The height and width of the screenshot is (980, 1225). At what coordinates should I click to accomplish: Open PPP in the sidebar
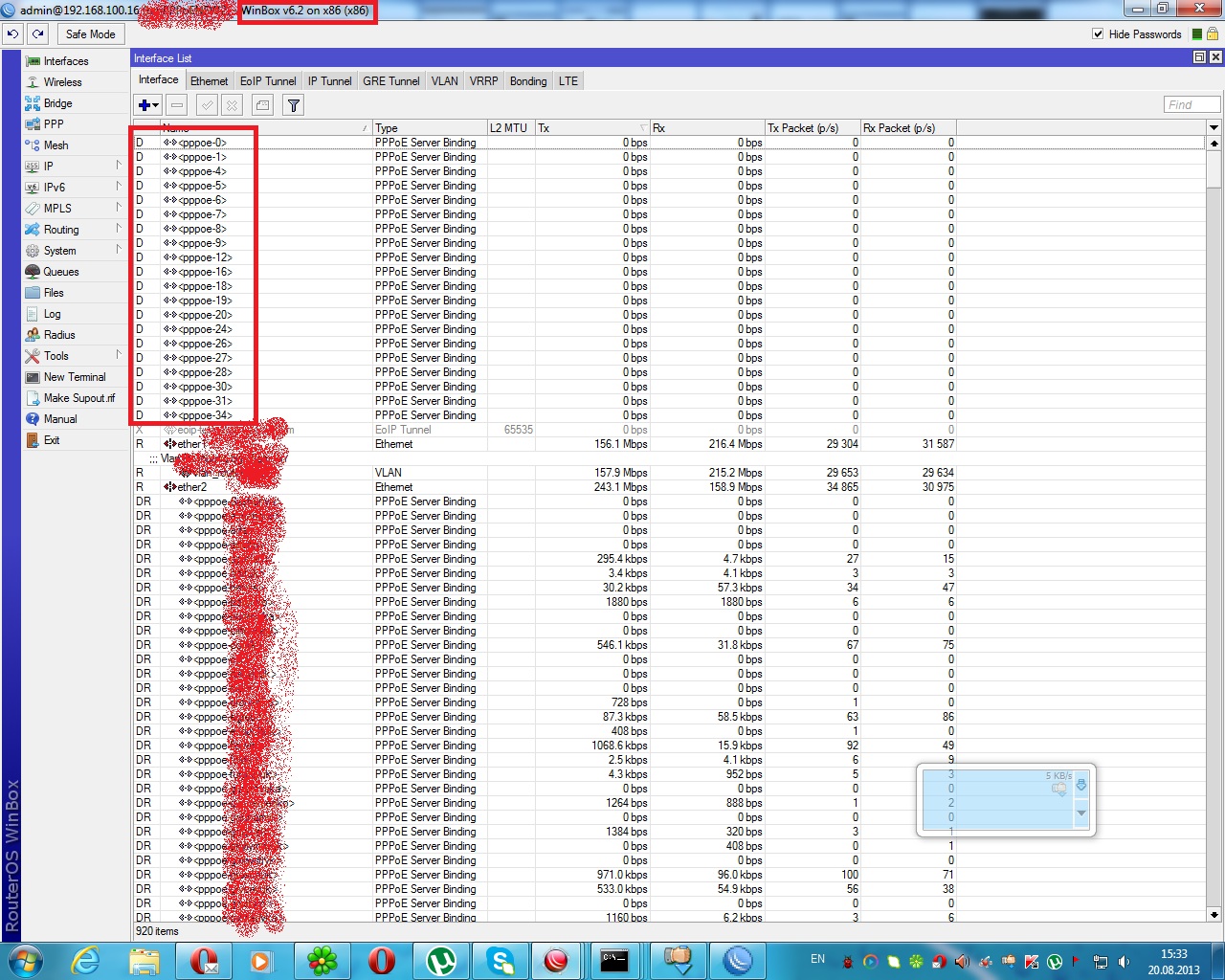[x=54, y=124]
